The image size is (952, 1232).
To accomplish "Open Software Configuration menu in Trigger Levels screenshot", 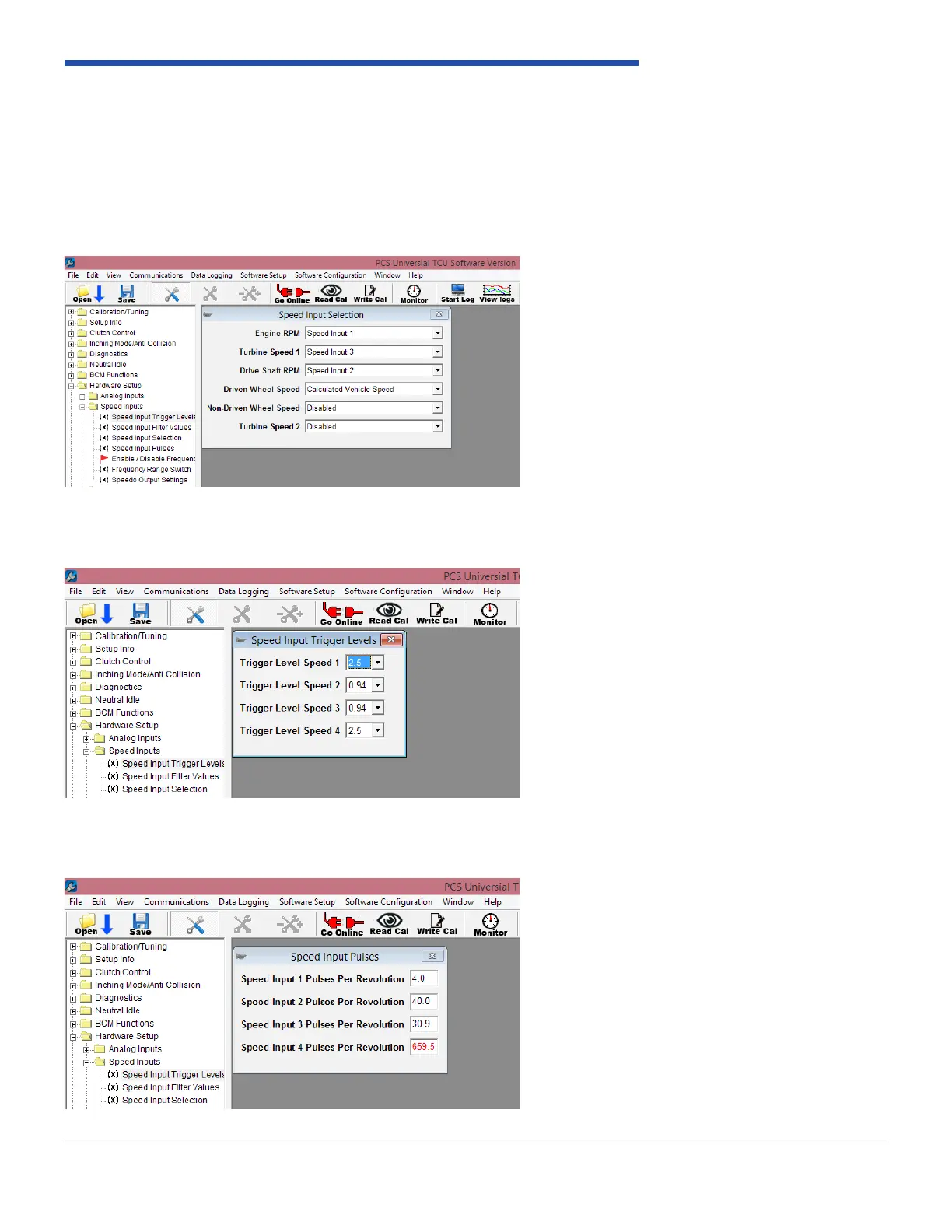I will (388, 592).
